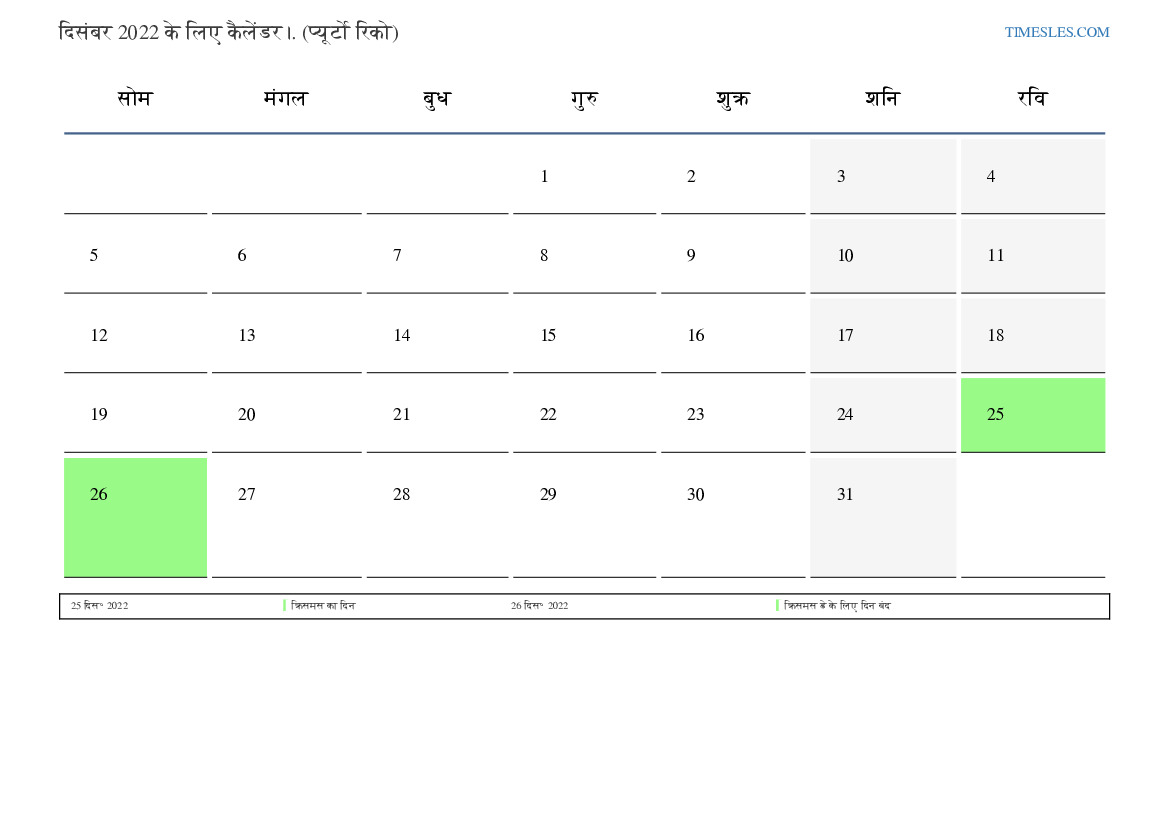Select the green holiday cell 26
Image resolution: width=1169 pixels, height=827 pixels.
(x=135, y=517)
